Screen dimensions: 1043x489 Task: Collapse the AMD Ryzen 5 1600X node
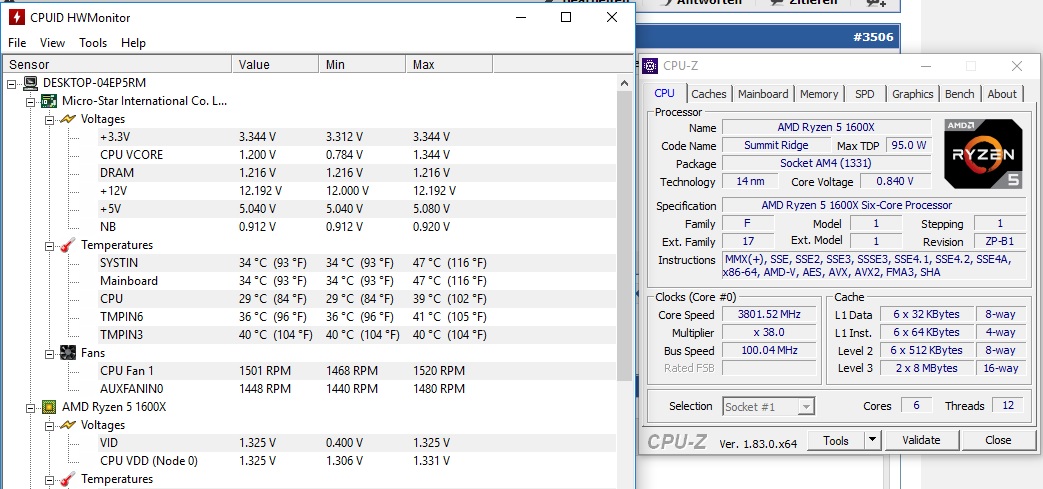31,407
